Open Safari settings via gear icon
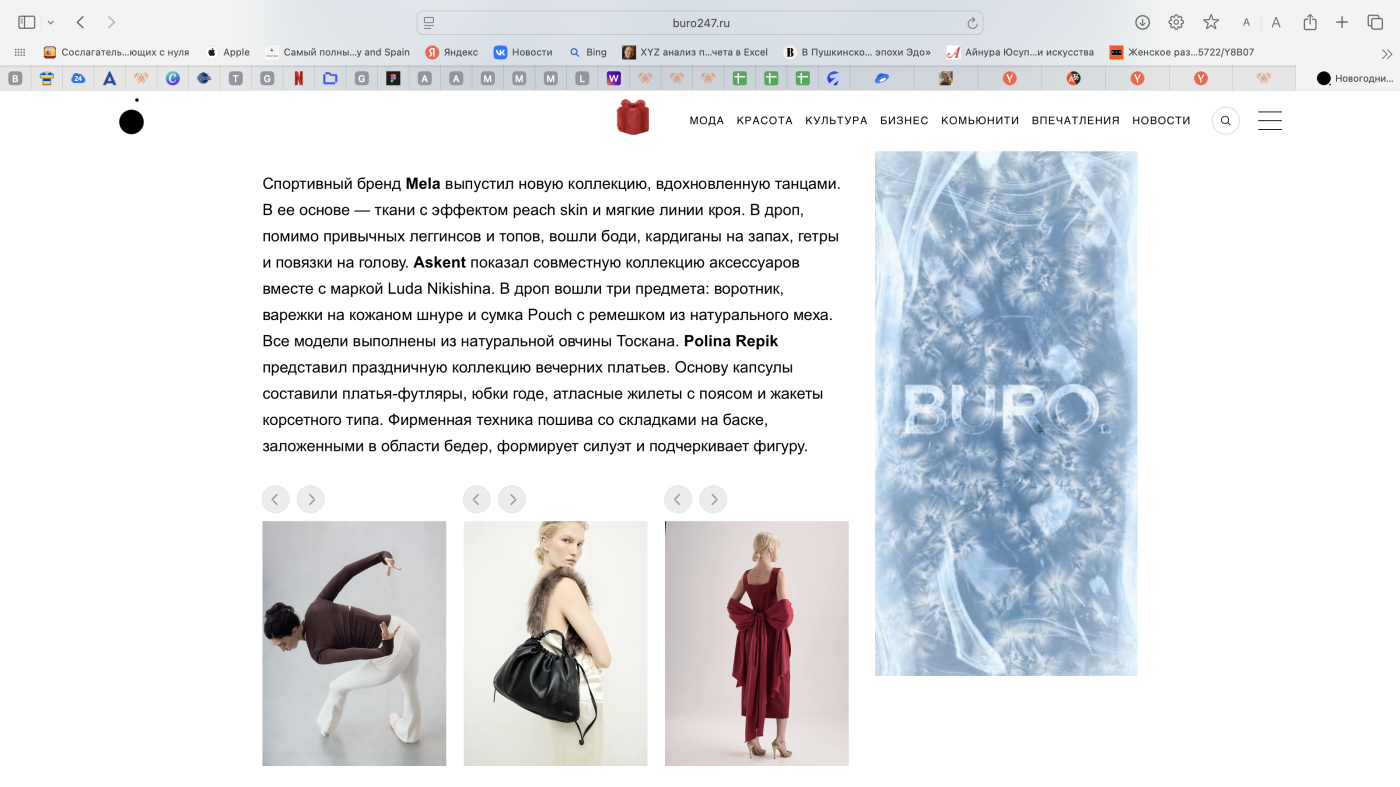Image resolution: width=1400 pixels, height=787 pixels. (1174, 20)
